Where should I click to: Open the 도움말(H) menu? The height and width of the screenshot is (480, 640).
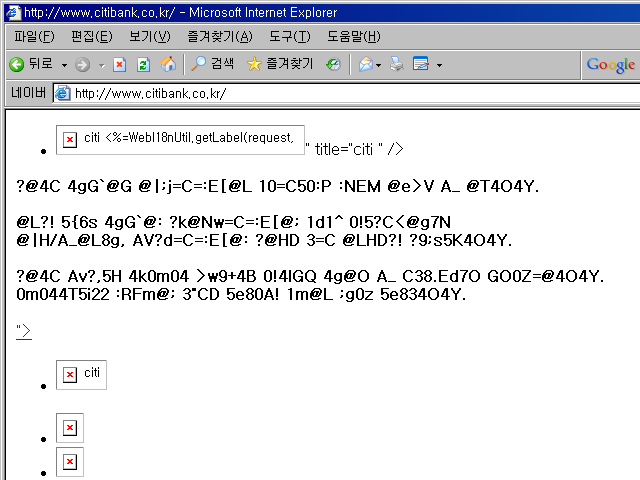[x=354, y=37]
